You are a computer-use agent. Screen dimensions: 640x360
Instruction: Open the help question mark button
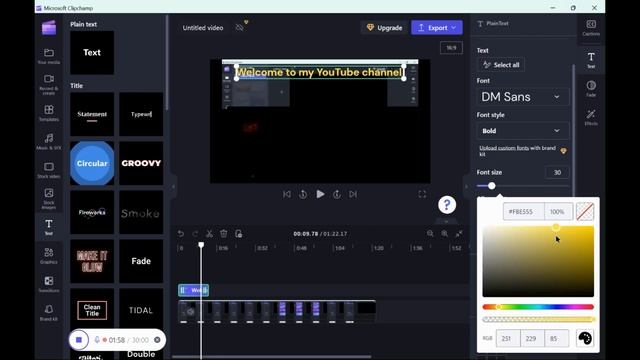tap(447, 205)
